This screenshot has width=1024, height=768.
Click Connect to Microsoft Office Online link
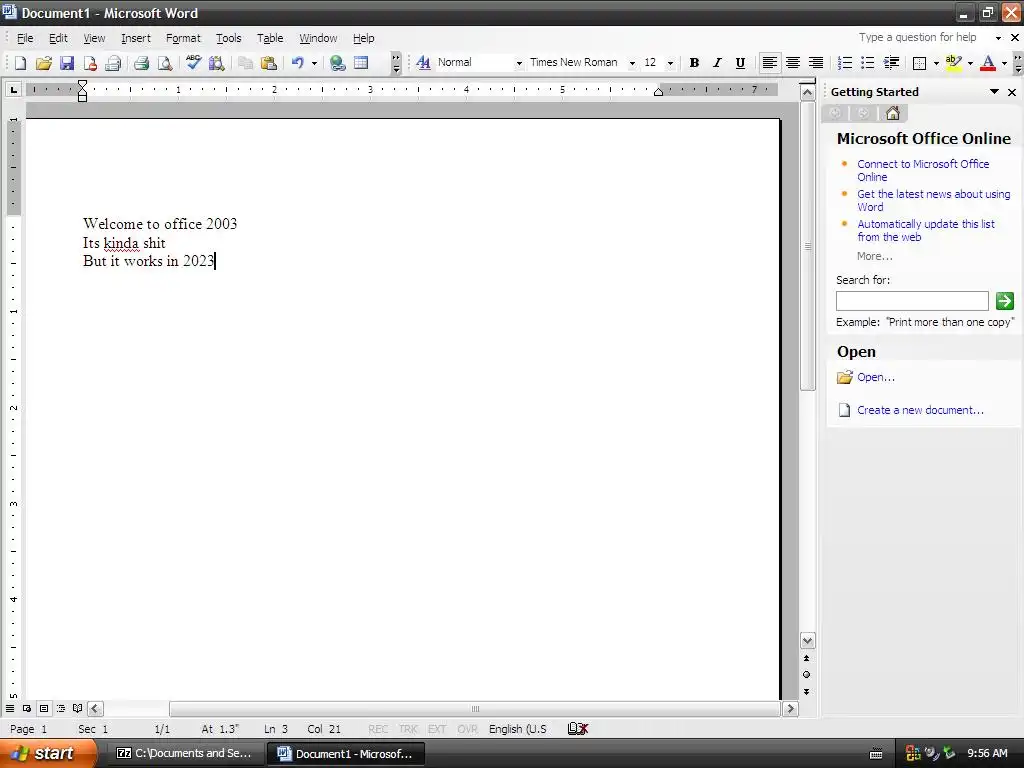click(x=923, y=170)
